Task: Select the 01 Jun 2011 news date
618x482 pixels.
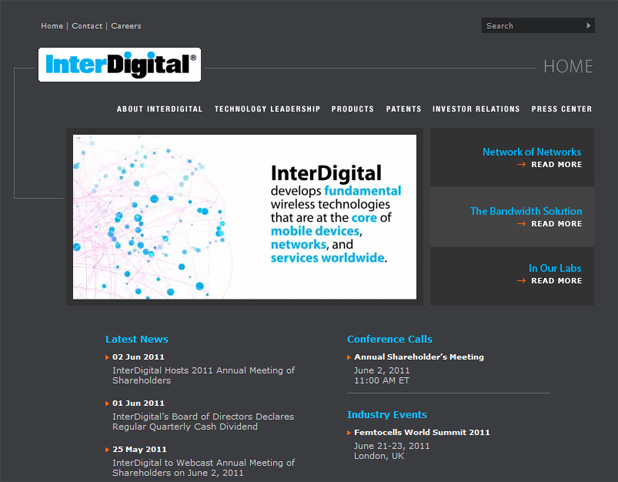Action: click(138, 403)
